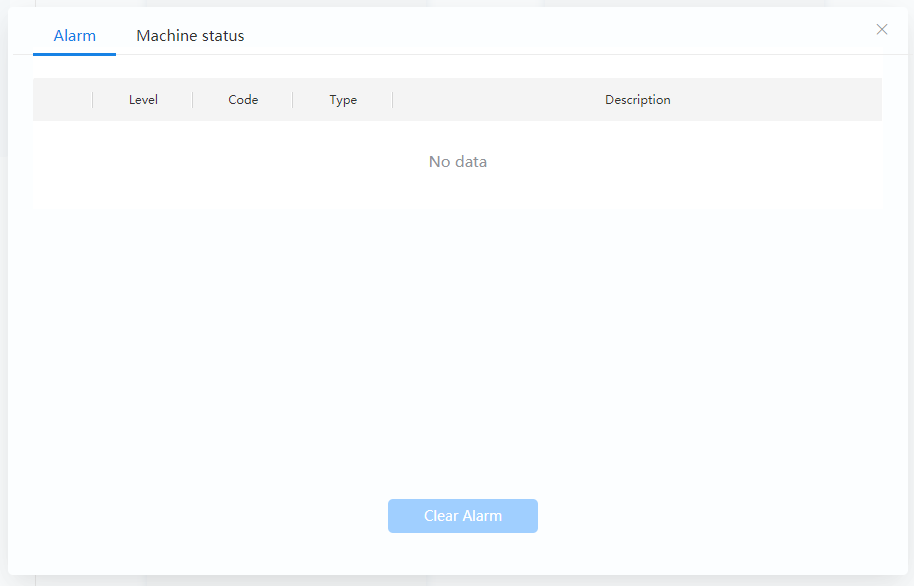The height and width of the screenshot is (586, 914).
Task: Click the Clear Alarm button
Action: click(463, 516)
